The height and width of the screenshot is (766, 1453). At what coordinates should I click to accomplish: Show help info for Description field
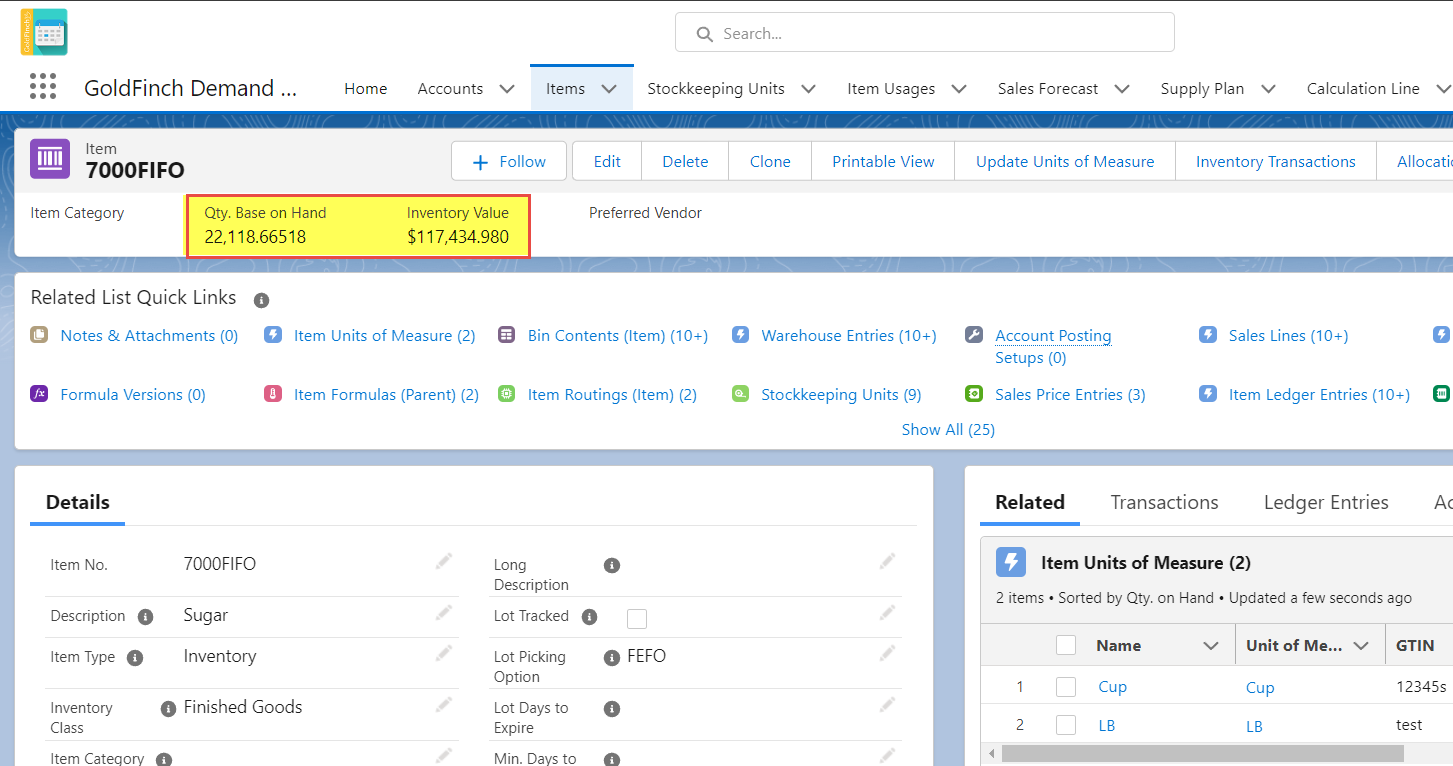145,617
